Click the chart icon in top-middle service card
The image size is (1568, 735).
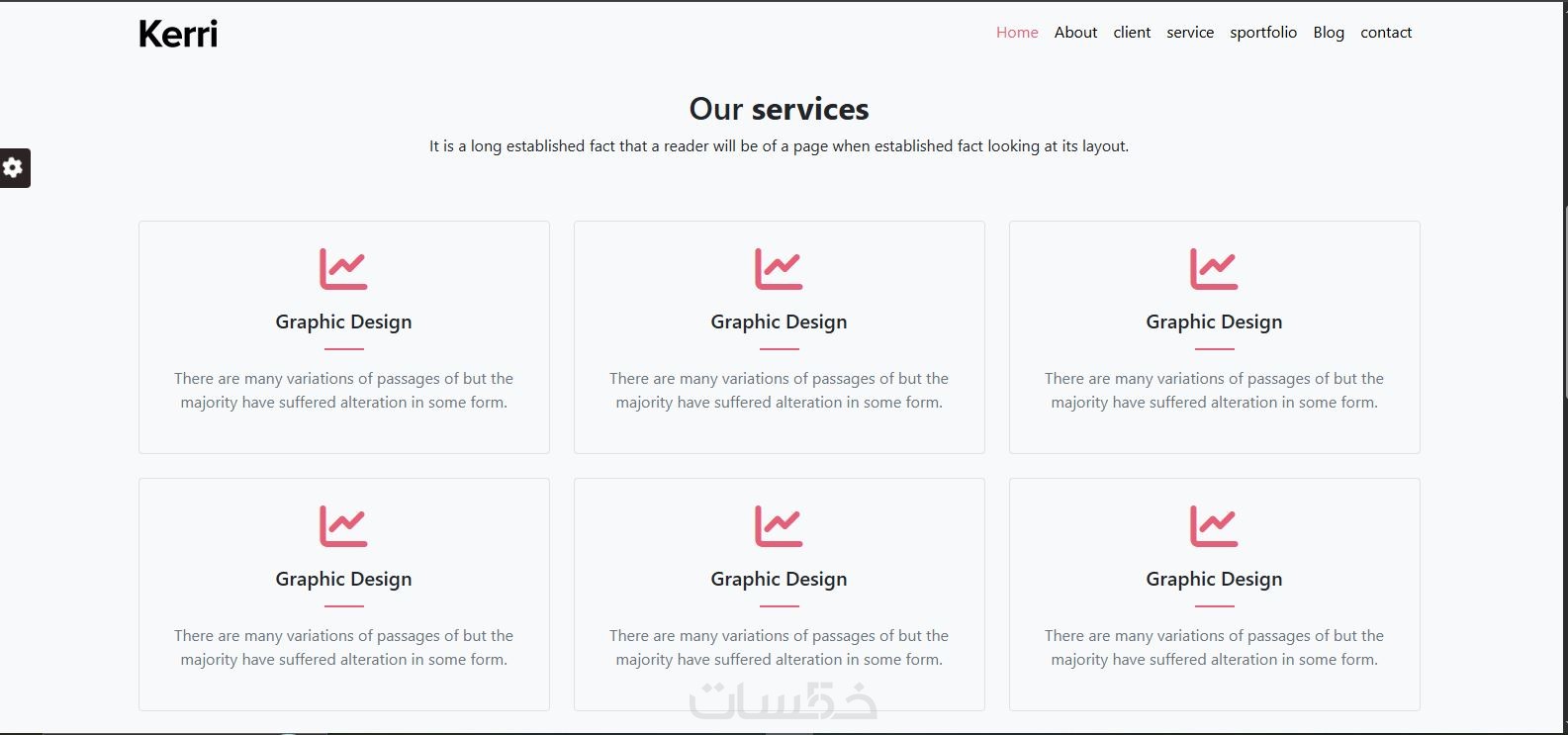[779, 269]
